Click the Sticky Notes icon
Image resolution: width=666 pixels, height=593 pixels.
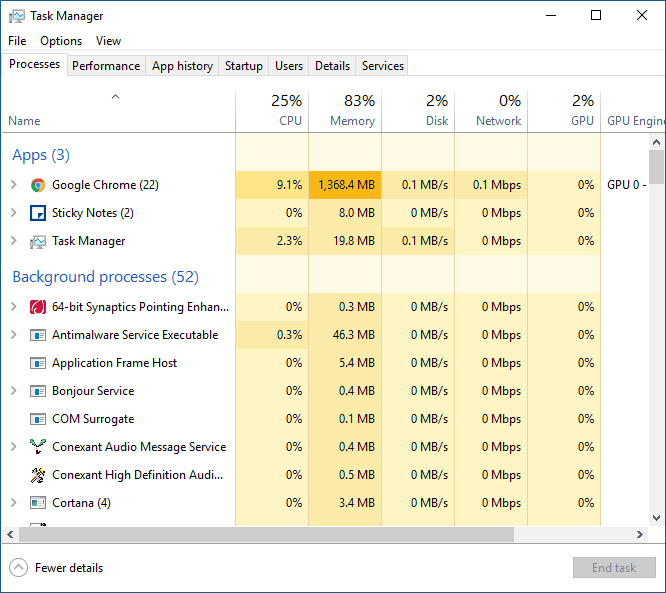[38, 213]
